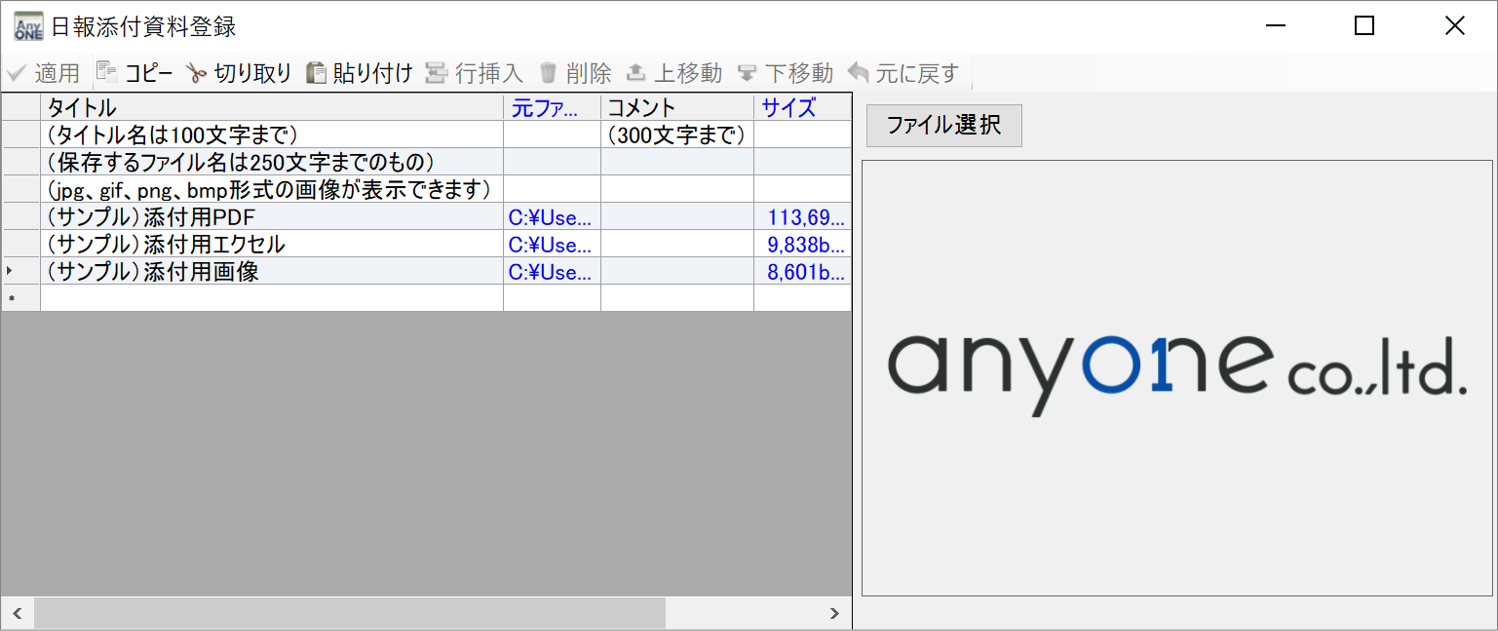Select the Cut (切り取り) scissors icon
Screen dimensions: 1498x631
pyautogui.click(x=196, y=73)
